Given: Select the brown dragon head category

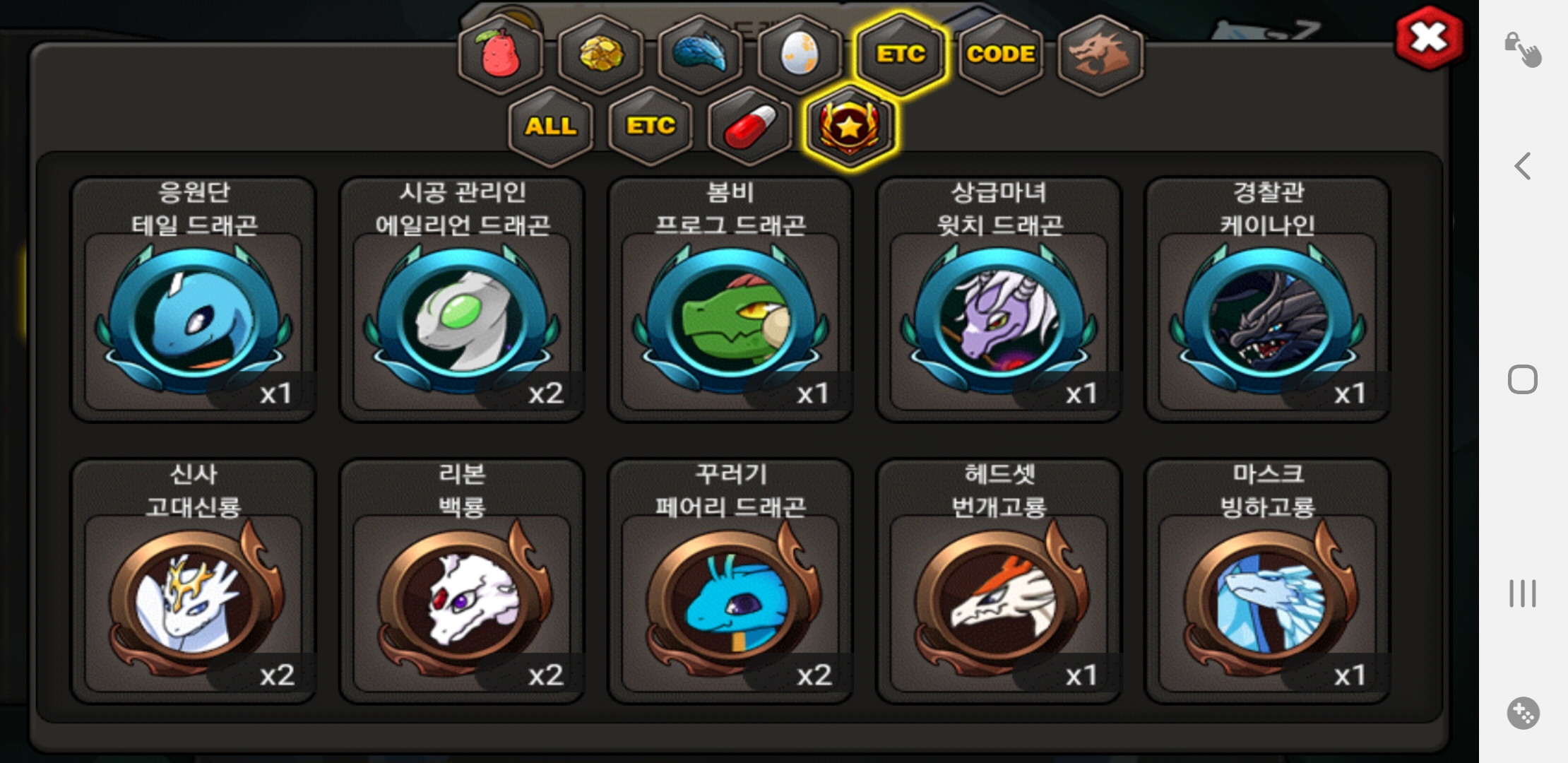Looking at the screenshot, I should click(1100, 54).
